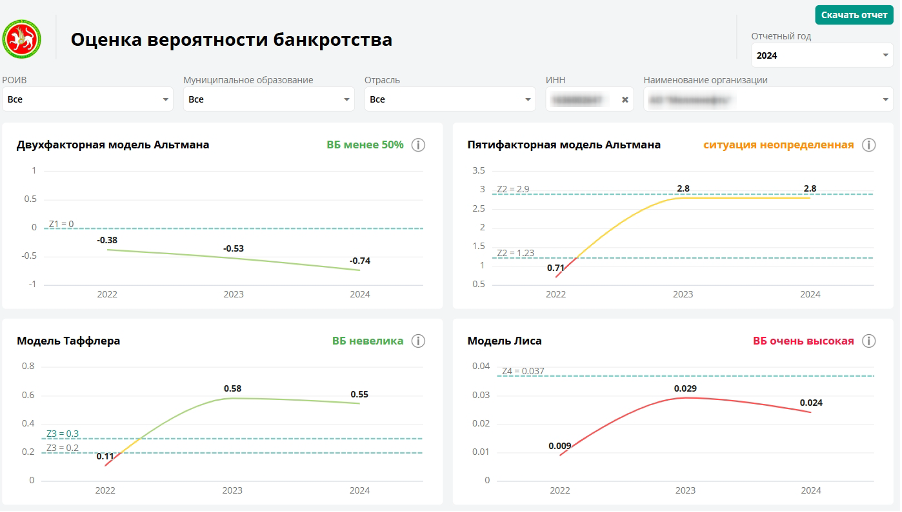Click threshold label Z3 = 0.2

click(x=63, y=448)
